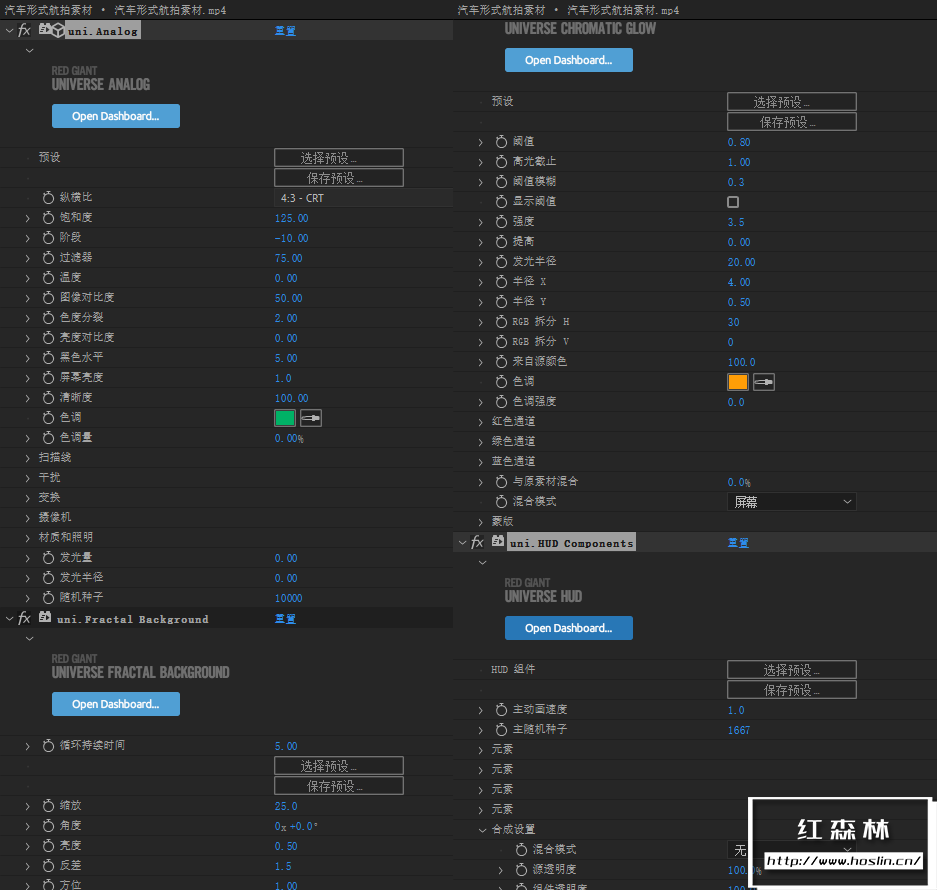The height and width of the screenshot is (890, 937).
Task: Select the uni.Fractal Background effect name
Action: 133,619
